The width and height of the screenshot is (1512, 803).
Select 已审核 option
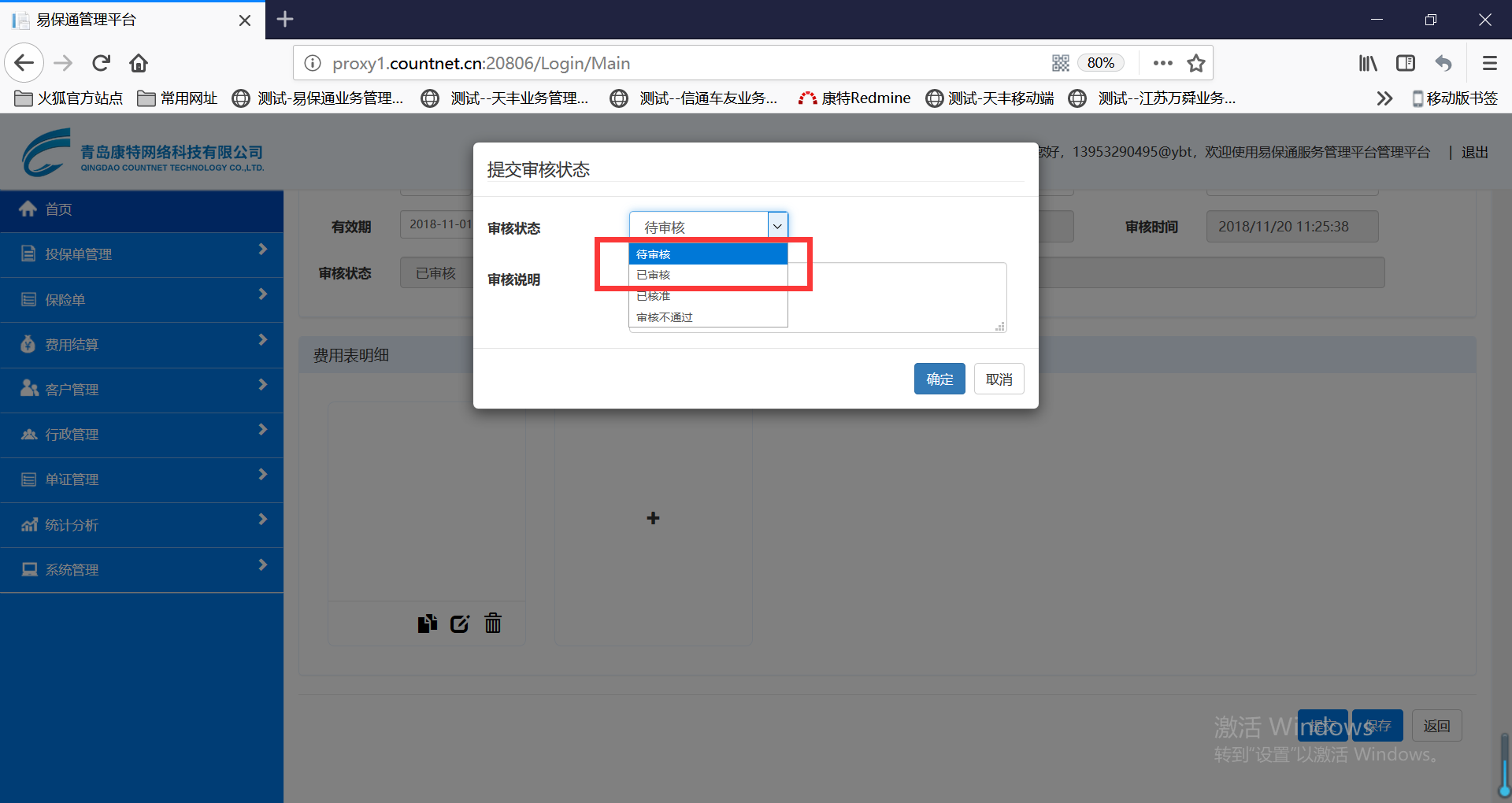(708, 275)
